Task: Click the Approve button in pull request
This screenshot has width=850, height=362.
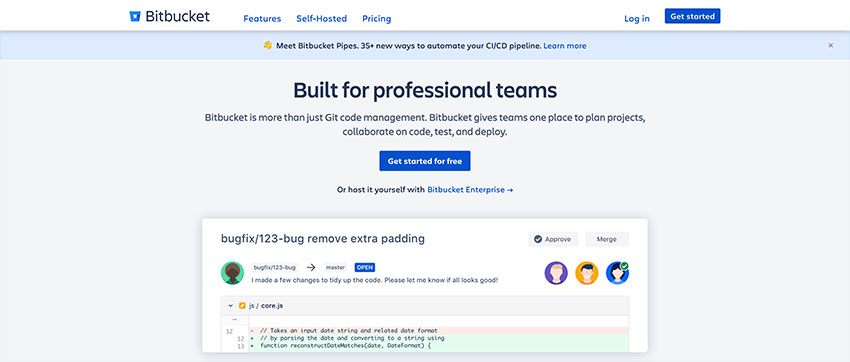Action: click(553, 239)
